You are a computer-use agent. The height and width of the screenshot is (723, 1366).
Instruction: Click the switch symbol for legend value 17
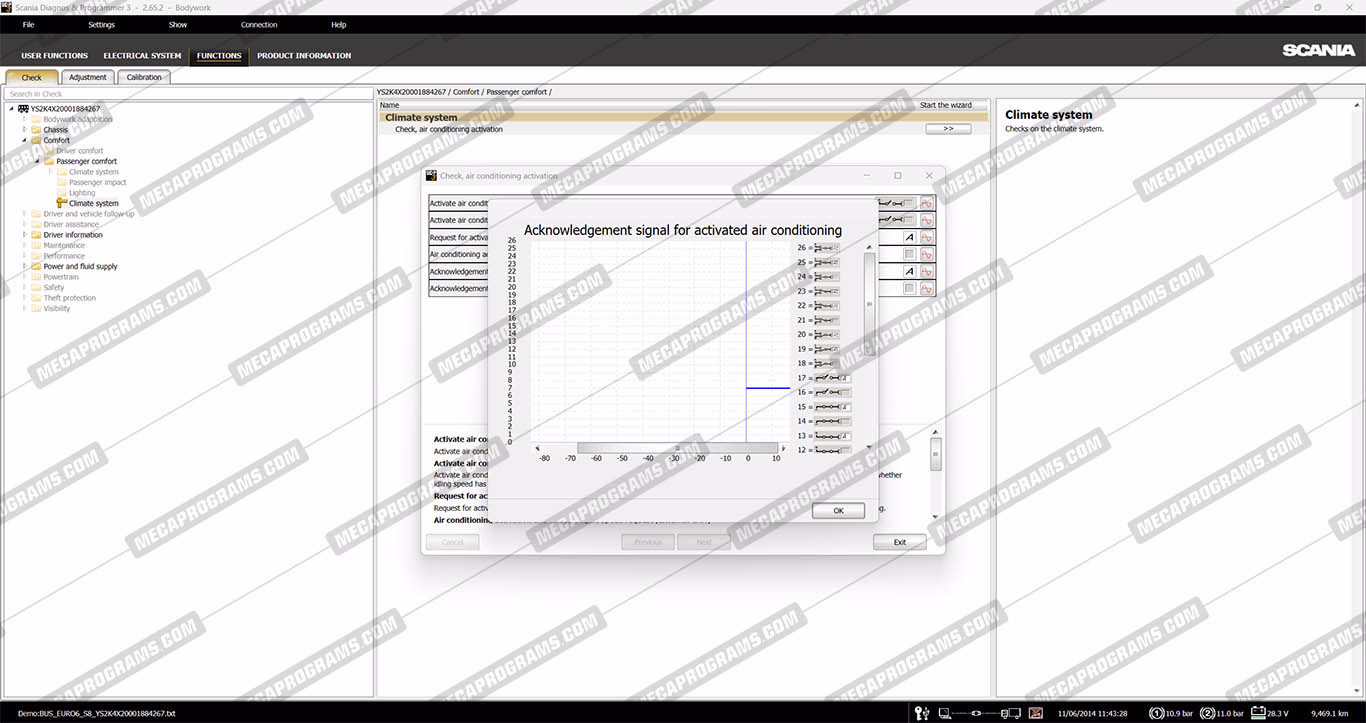click(832, 378)
